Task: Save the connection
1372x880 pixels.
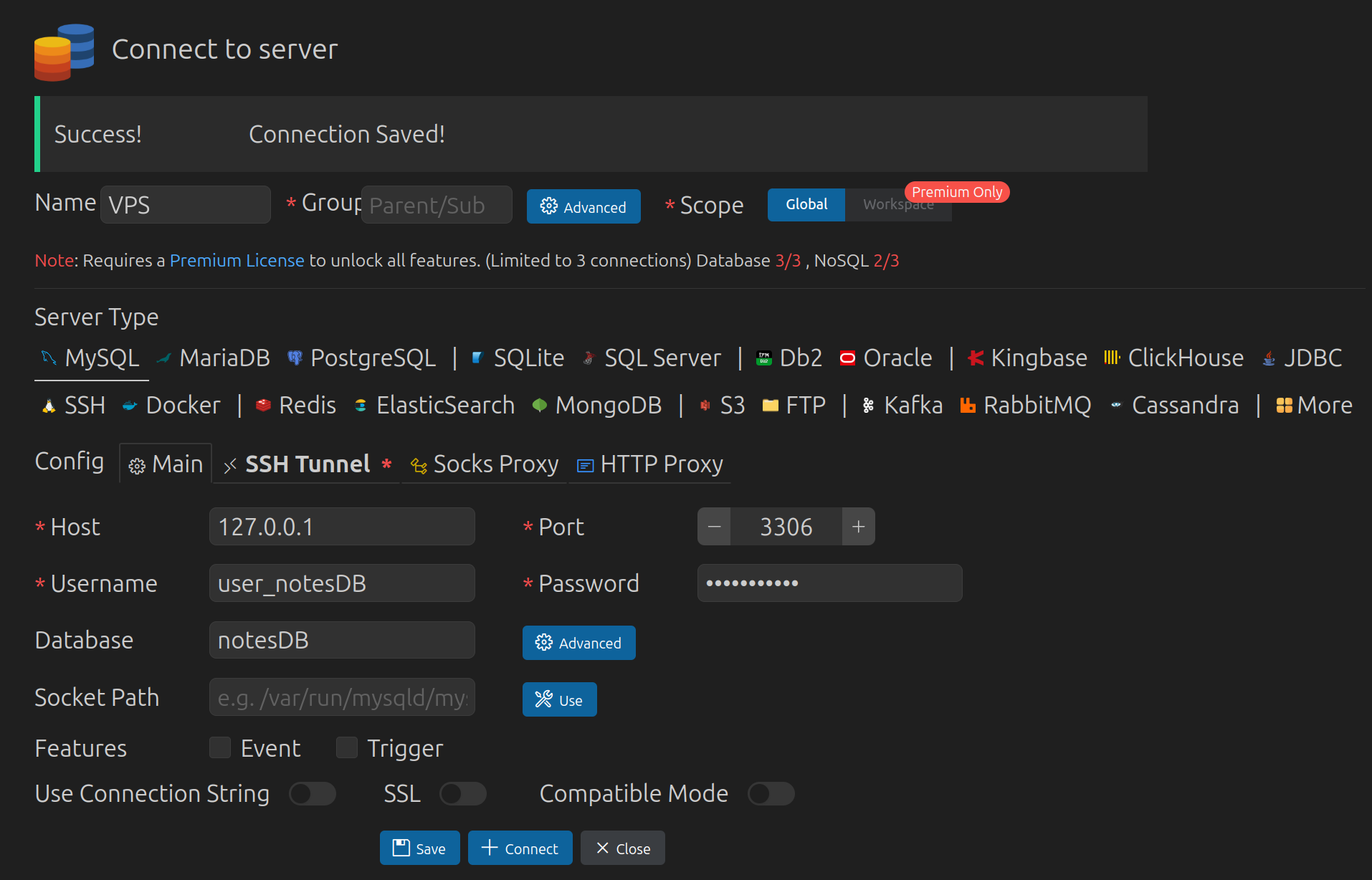Action: (x=419, y=848)
